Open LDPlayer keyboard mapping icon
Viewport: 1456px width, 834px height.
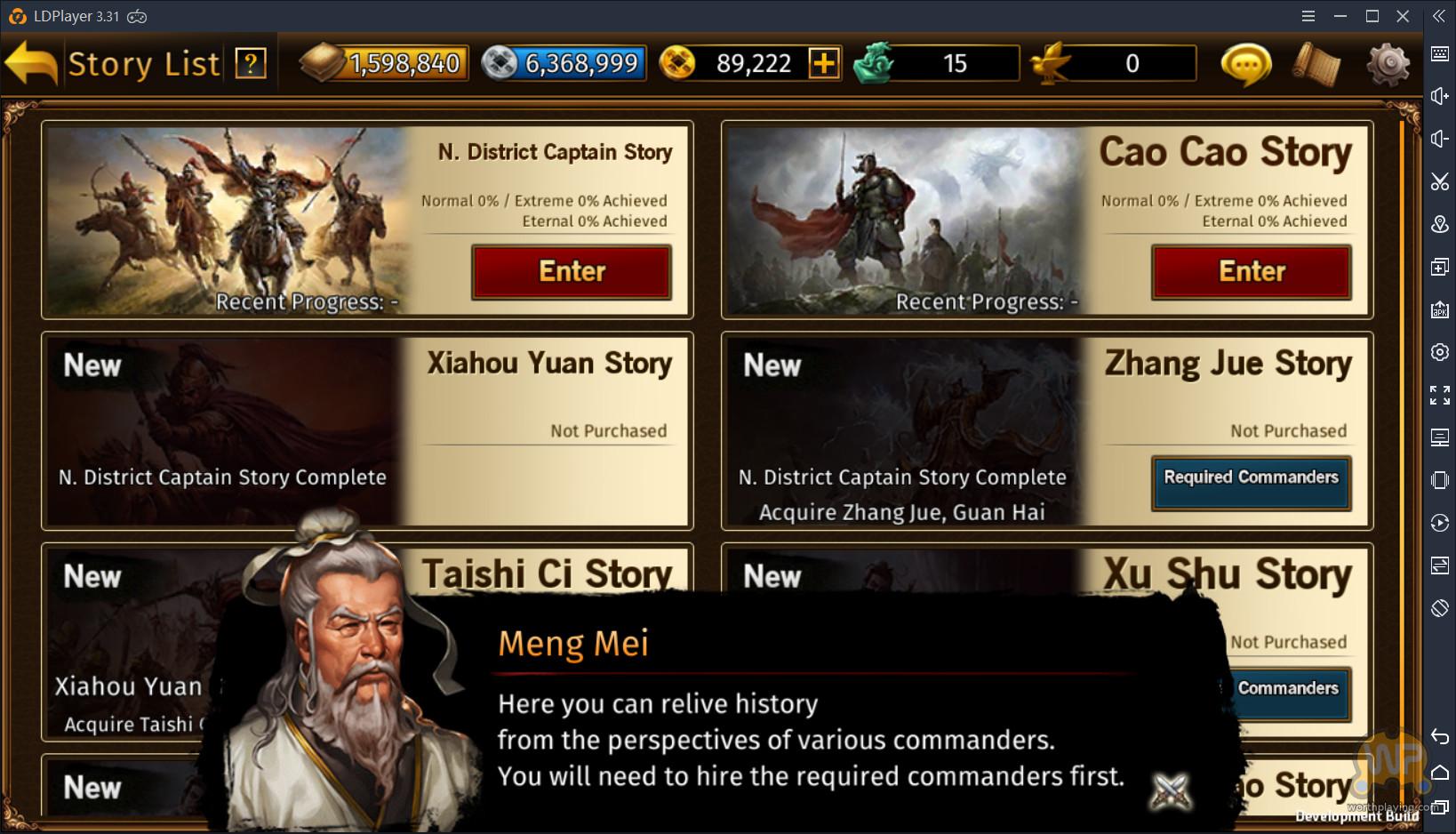(1440, 54)
